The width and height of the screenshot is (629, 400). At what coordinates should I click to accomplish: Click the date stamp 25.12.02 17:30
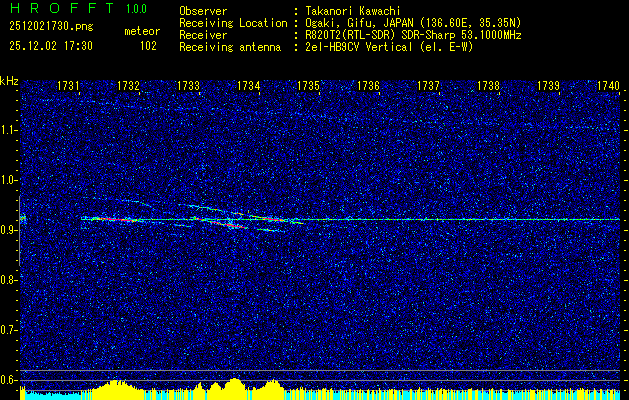click(x=51, y=46)
